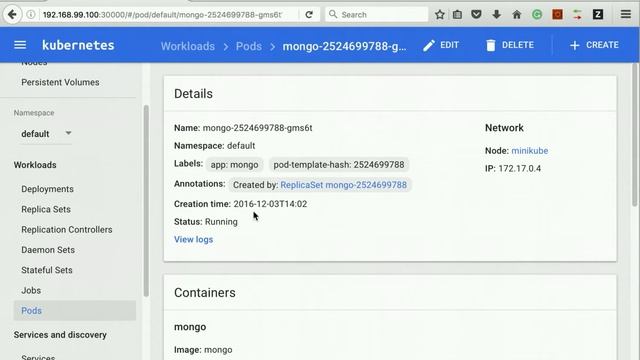
Task: Open Replication Controllers in sidebar
Action: point(67,230)
